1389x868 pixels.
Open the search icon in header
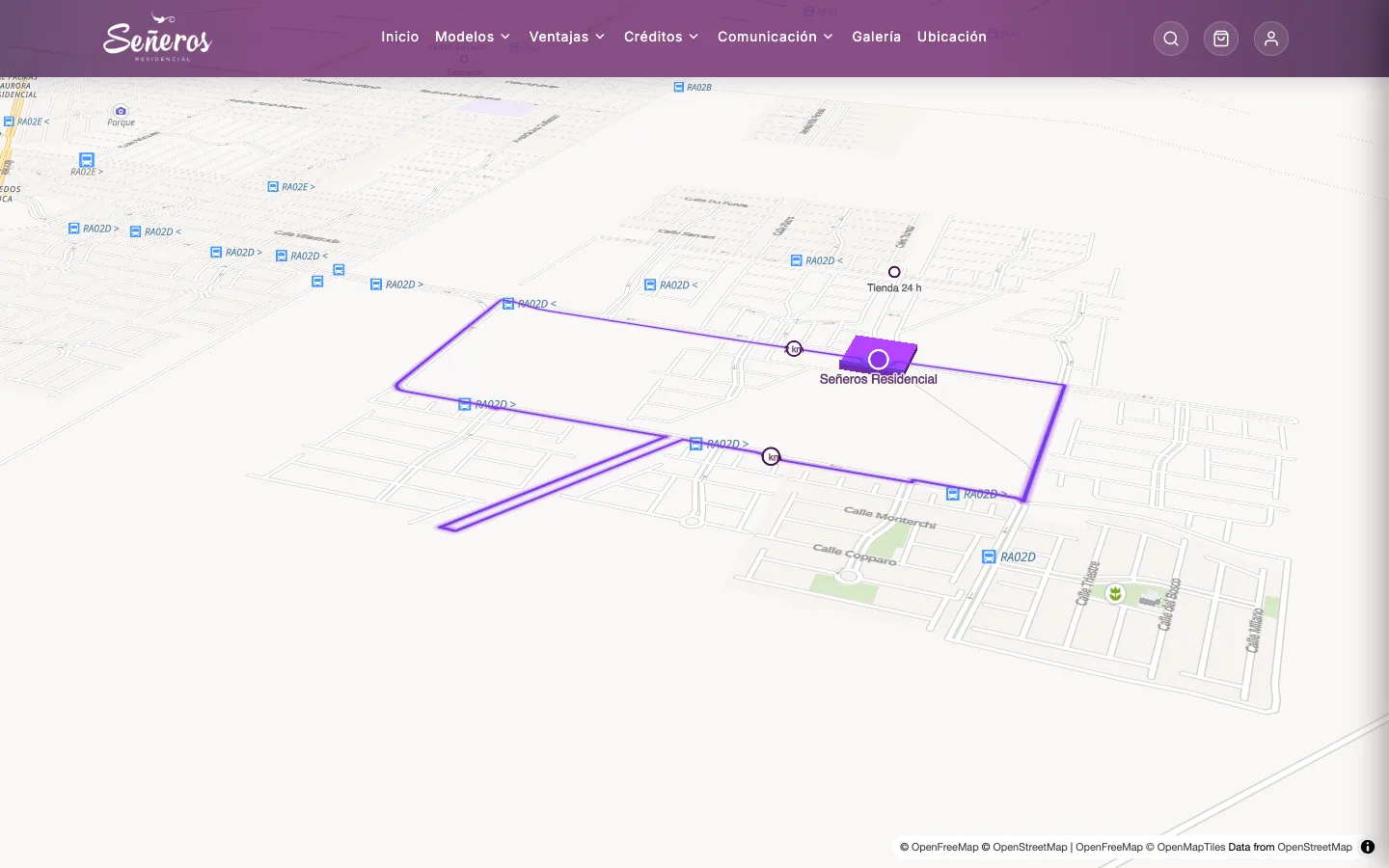(x=1171, y=39)
